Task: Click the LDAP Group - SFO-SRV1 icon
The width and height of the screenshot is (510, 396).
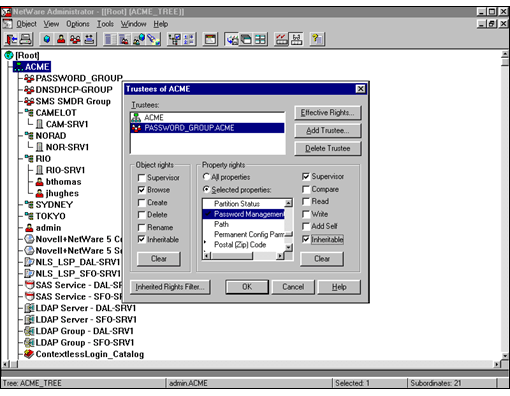Action: [29, 342]
